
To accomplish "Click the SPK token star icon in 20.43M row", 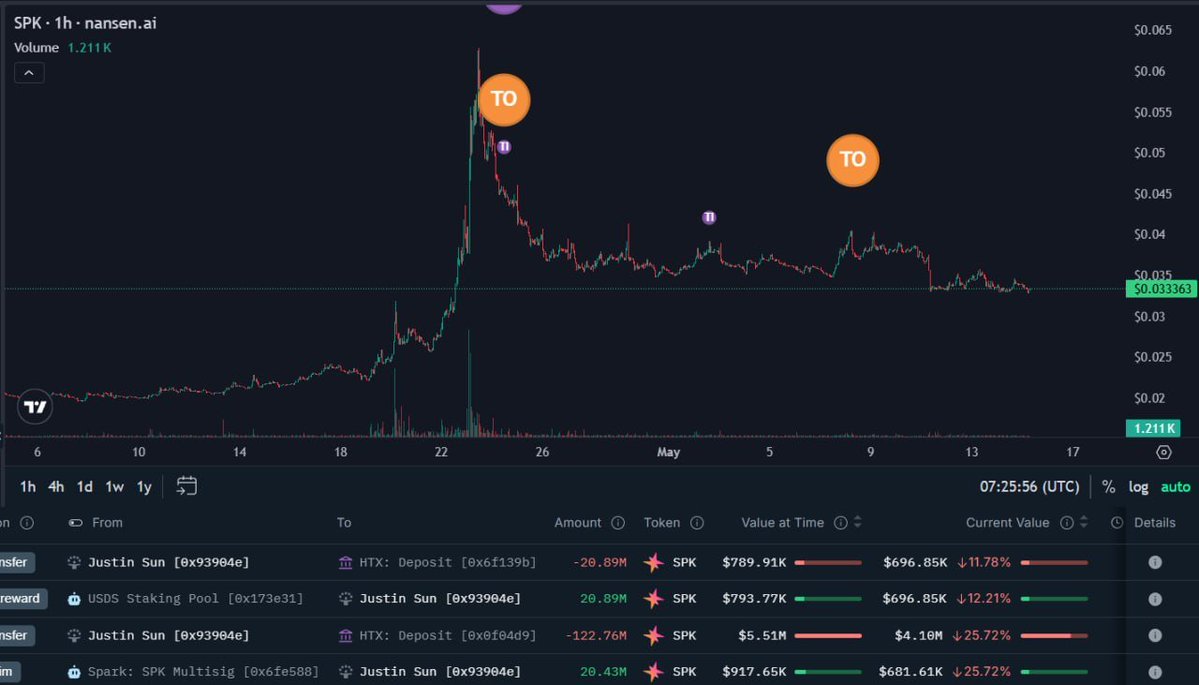I will point(653,672).
